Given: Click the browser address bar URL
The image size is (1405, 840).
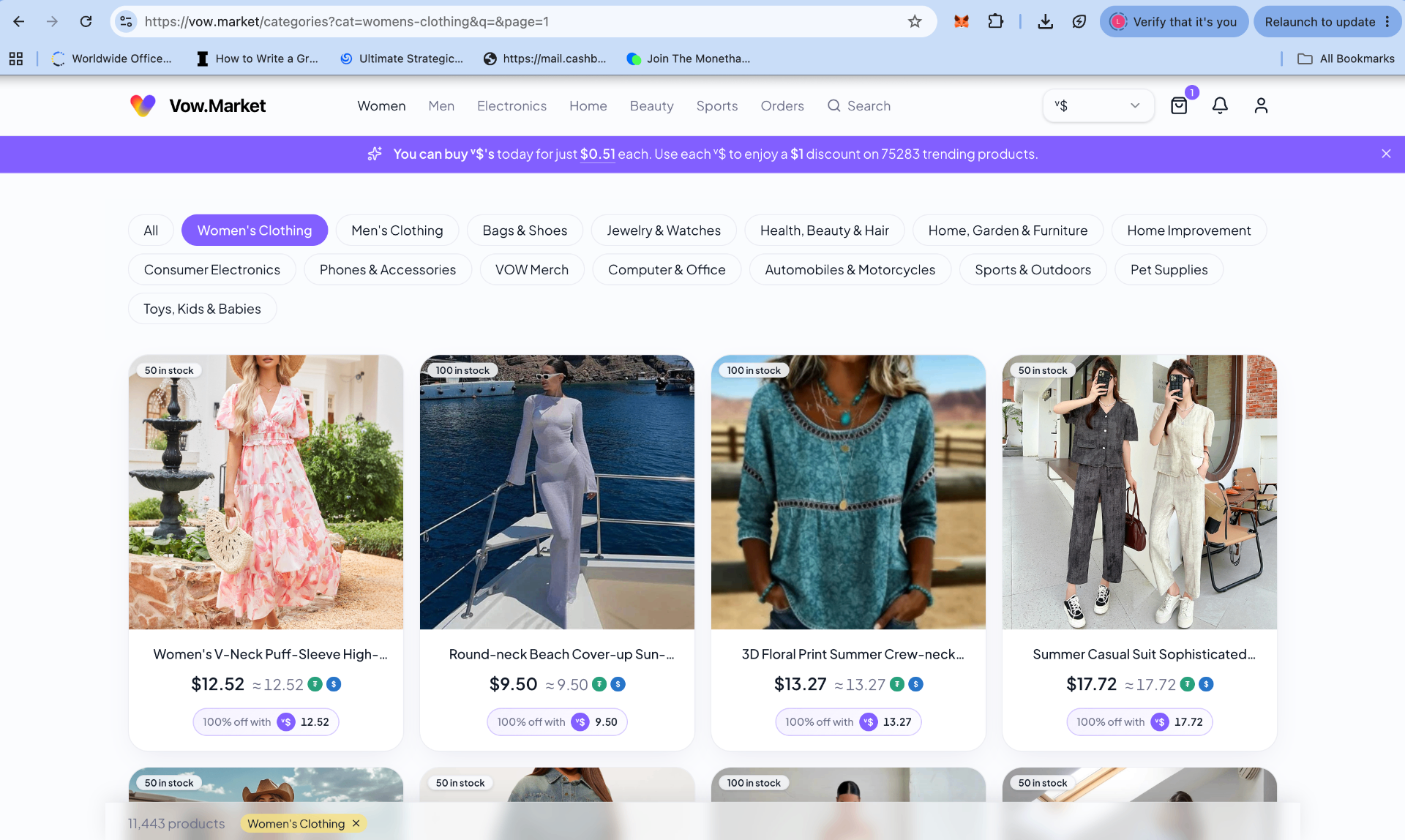Looking at the screenshot, I should (x=347, y=22).
